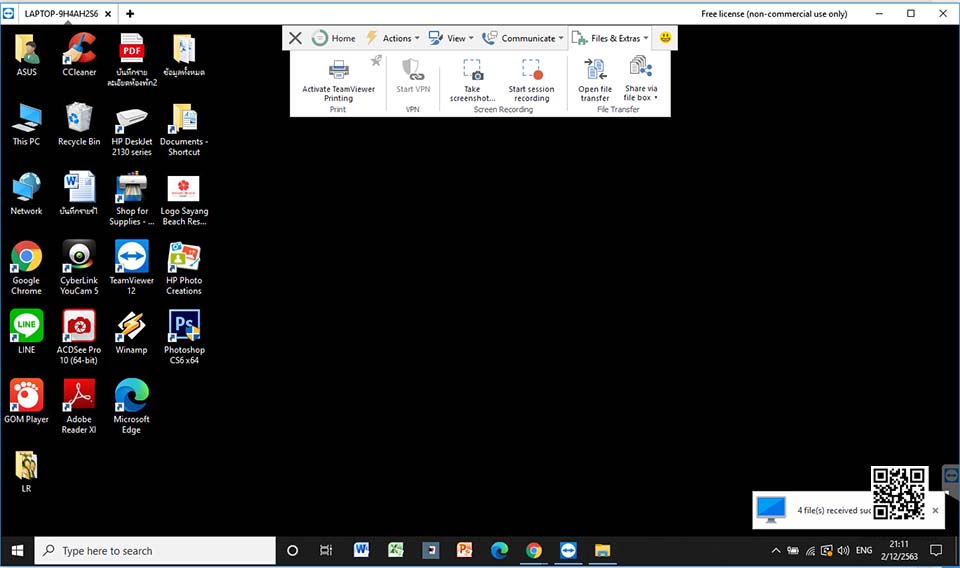
Task: Show hidden system tray icons
Action: 776,551
